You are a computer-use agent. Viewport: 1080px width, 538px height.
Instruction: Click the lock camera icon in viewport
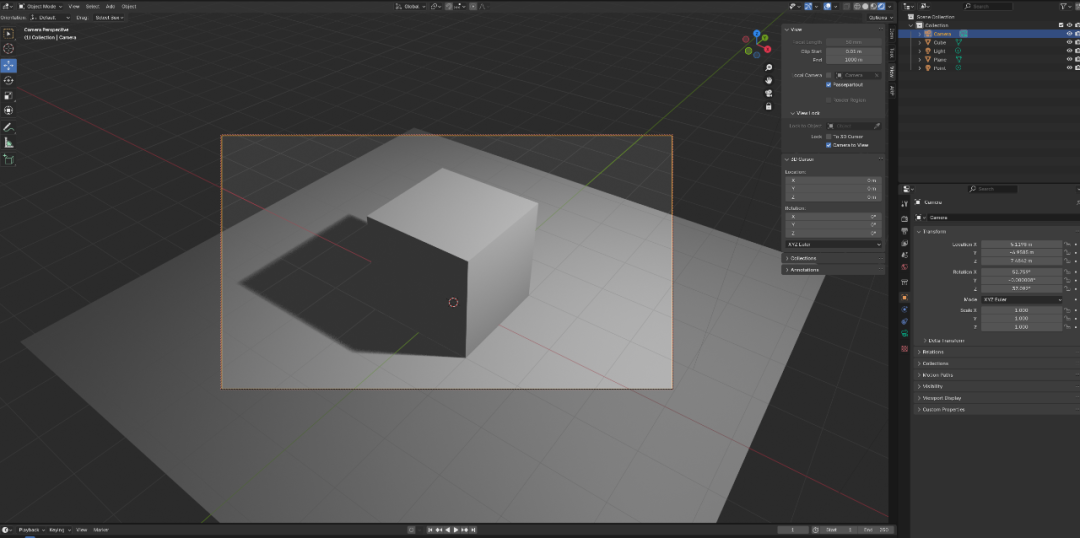[x=769, y=107]
